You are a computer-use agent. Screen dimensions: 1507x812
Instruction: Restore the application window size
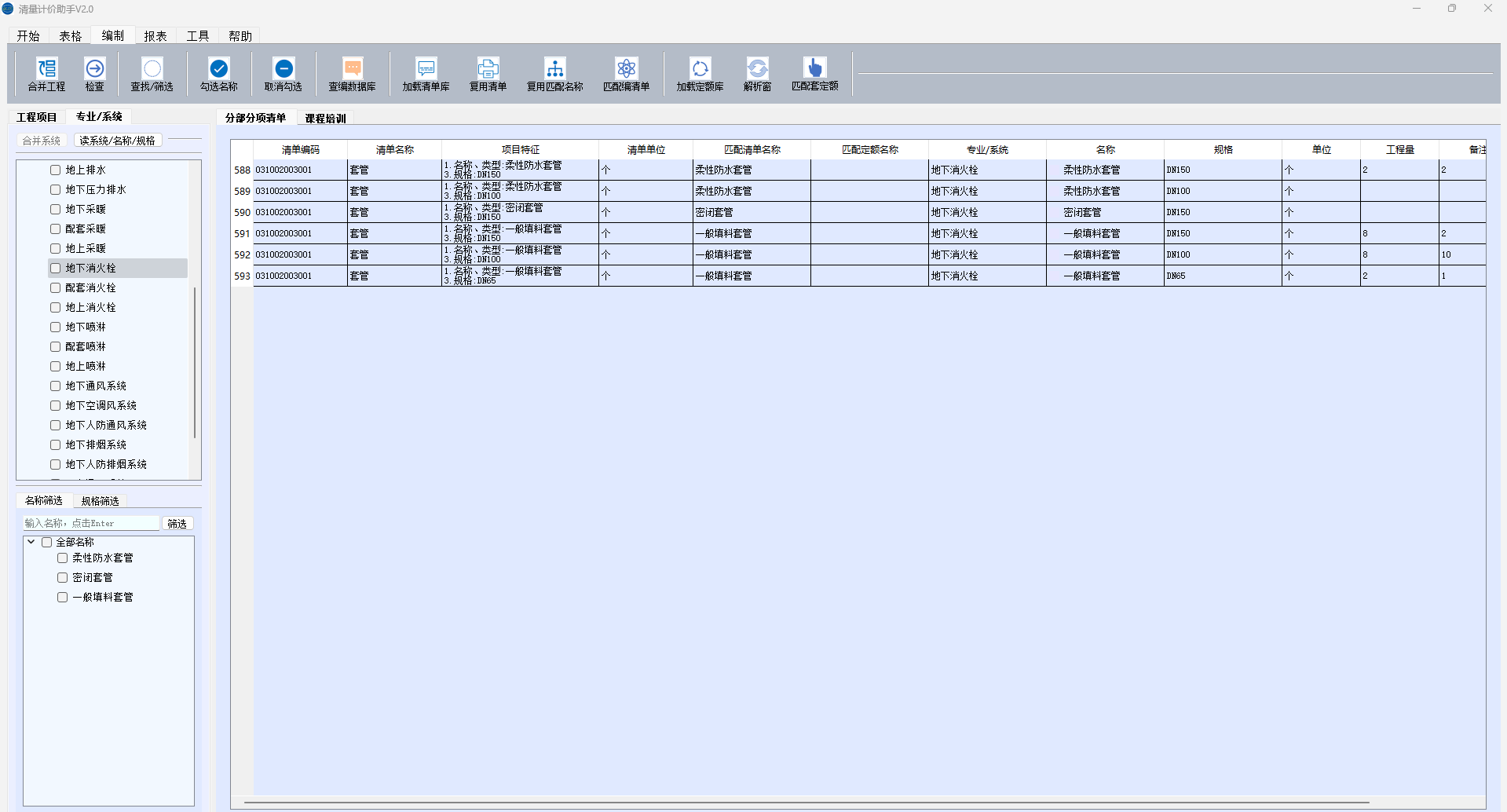(x=1452, y=9)
